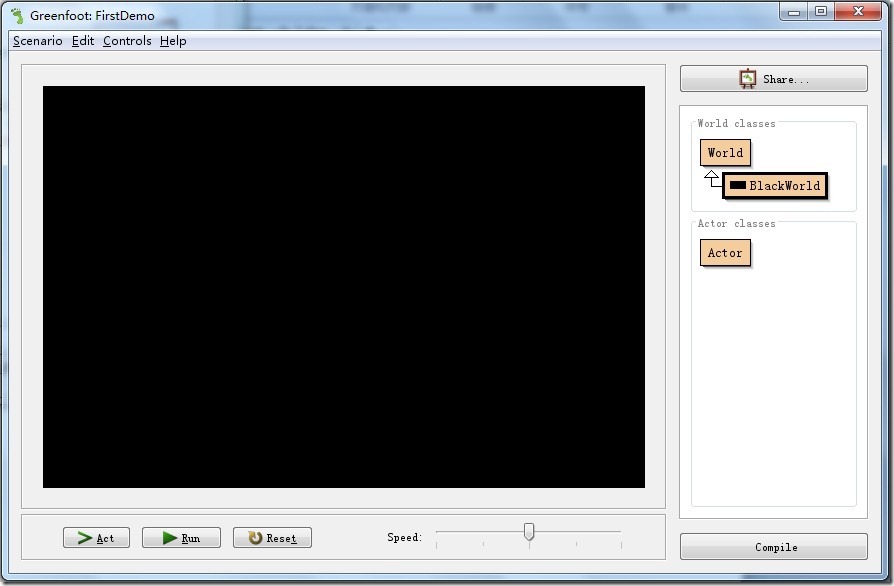The width and height of the screenshot is (894, 586).
Task: Click the Speed slider handle
Action: click(x=529, y=531)
